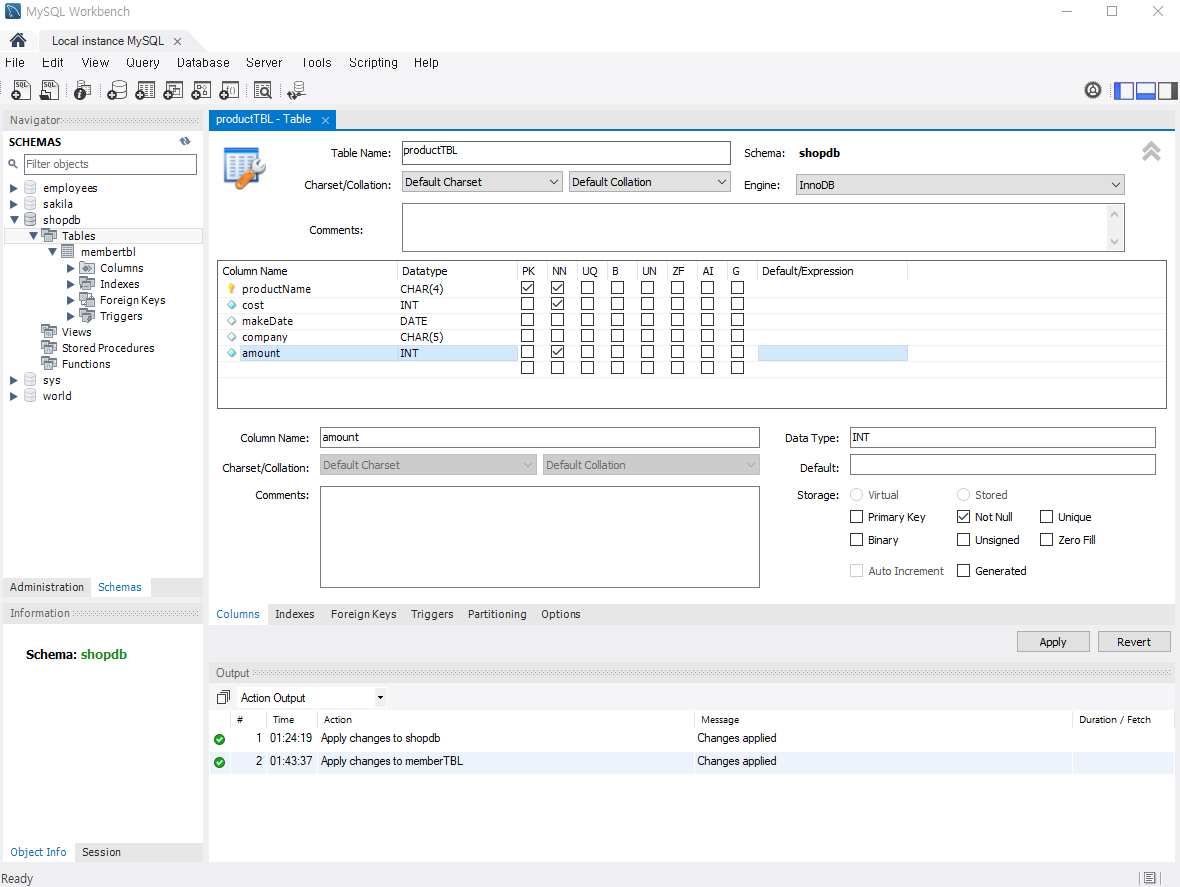The height and width of the screenshot is (887, 1180).
Task: Close Local instance MySQL tab
Action: pyautogui.click(x=178, y=41)
